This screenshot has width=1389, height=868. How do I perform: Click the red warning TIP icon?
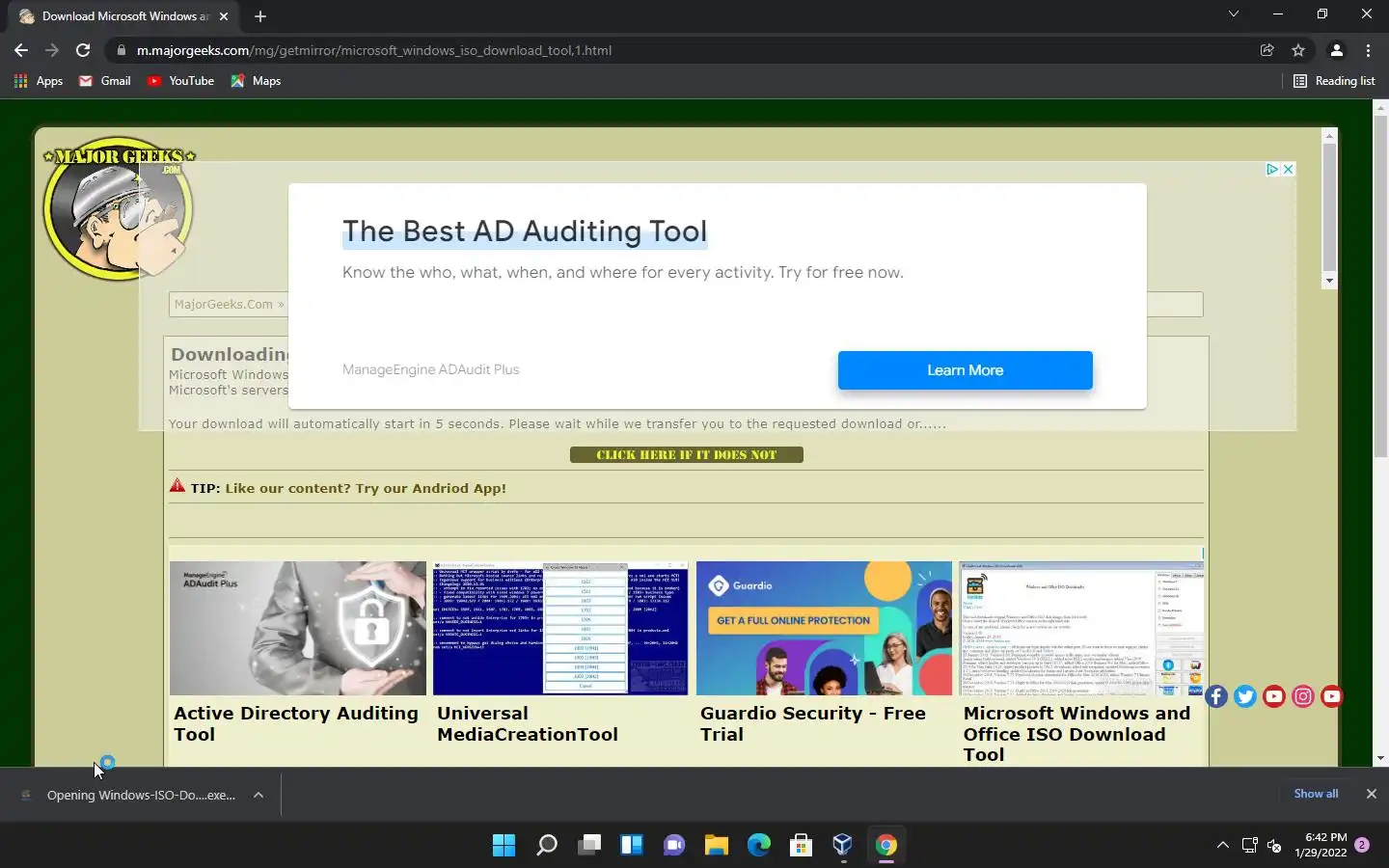click(x=177, y=486)
